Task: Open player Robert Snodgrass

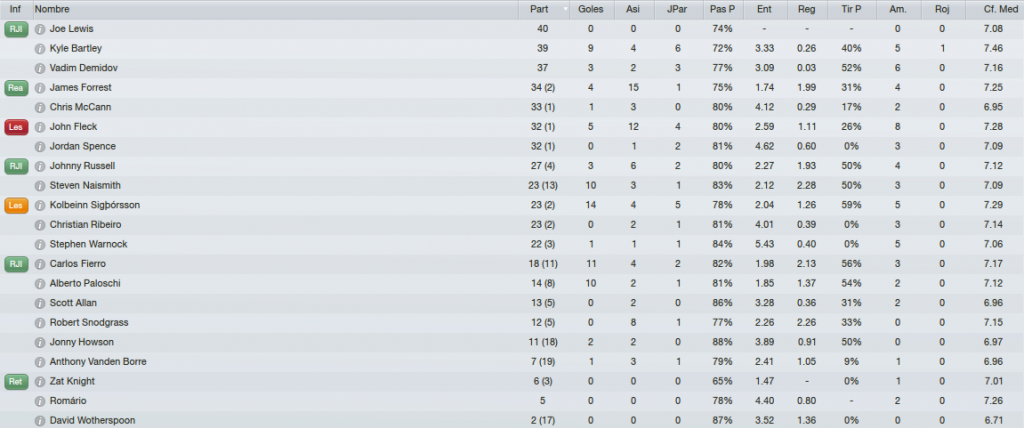Action: 89,323
